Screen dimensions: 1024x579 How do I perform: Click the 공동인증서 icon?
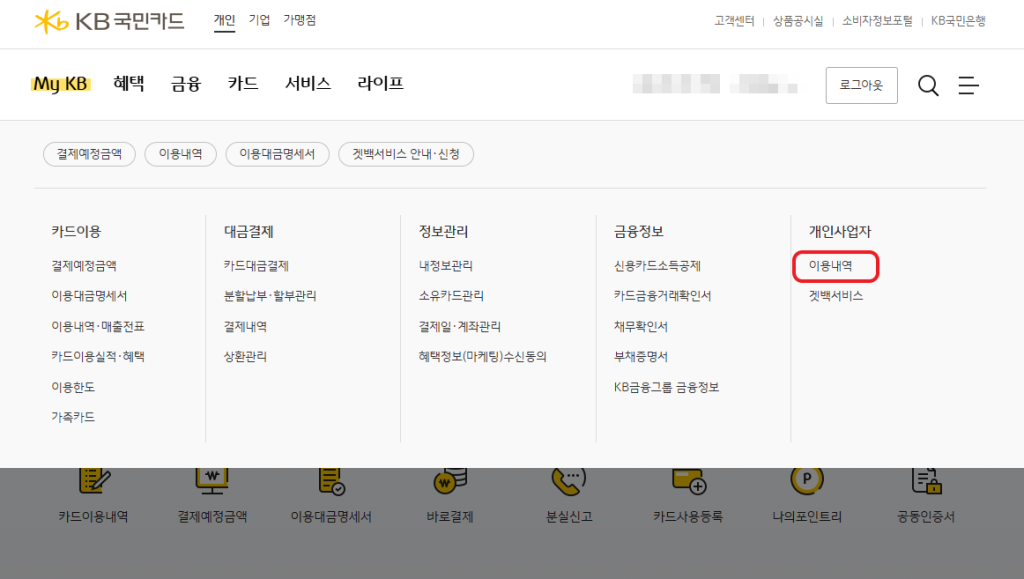coord(926,483)
